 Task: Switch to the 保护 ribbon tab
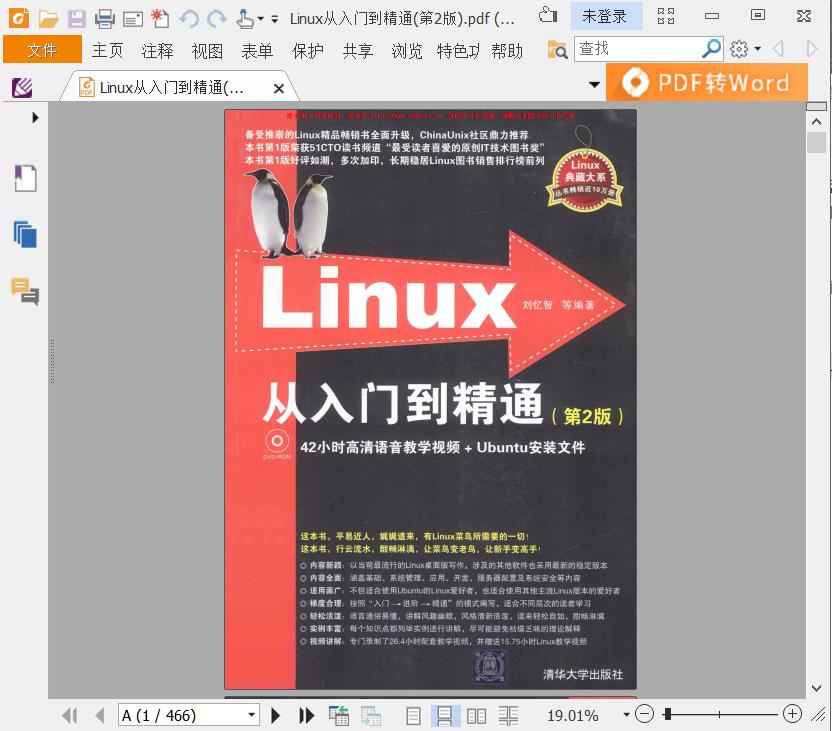pyautogui.click(x=307, y=50)
